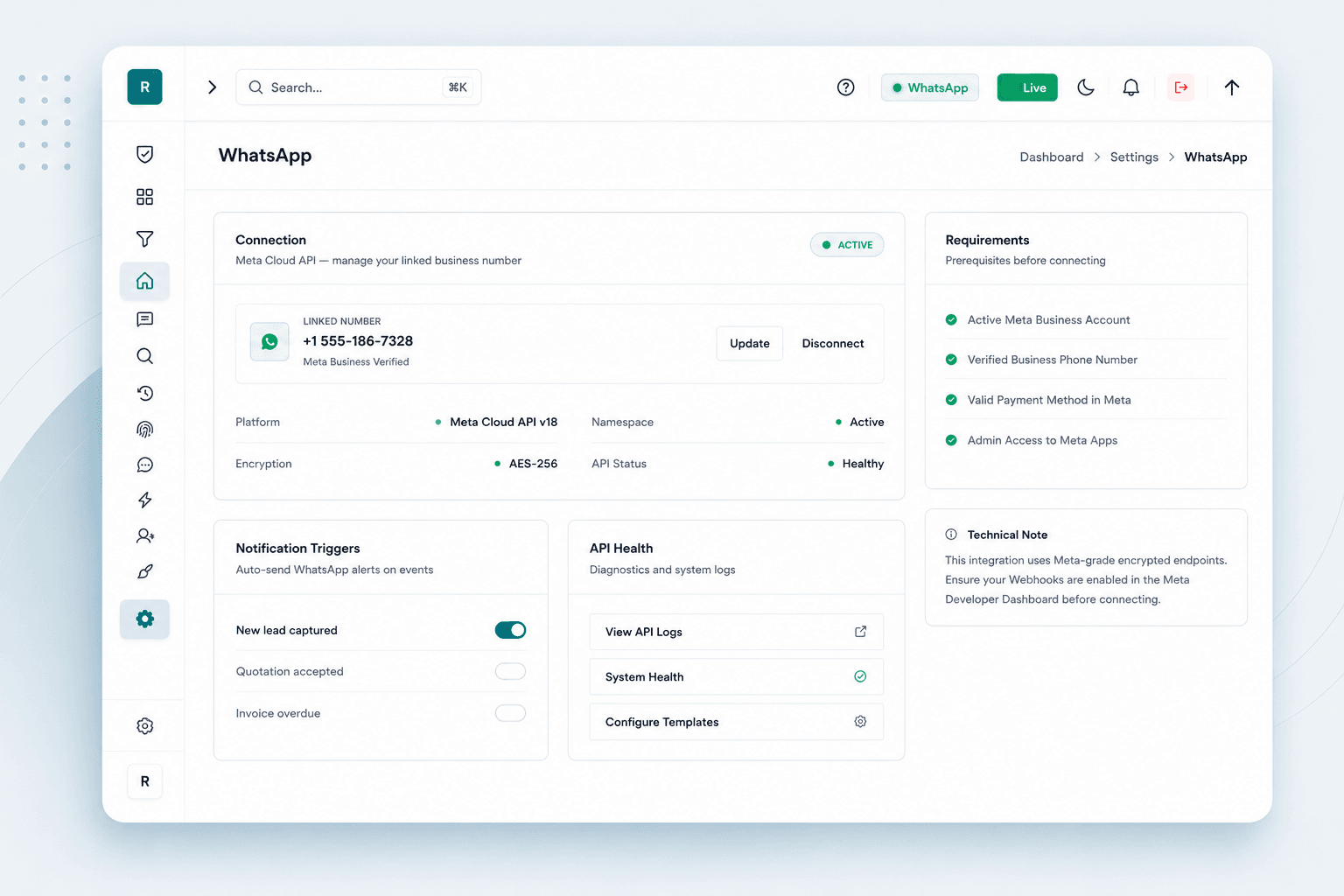Select the funnel filter sidebar icon

(x=145, y=239)
